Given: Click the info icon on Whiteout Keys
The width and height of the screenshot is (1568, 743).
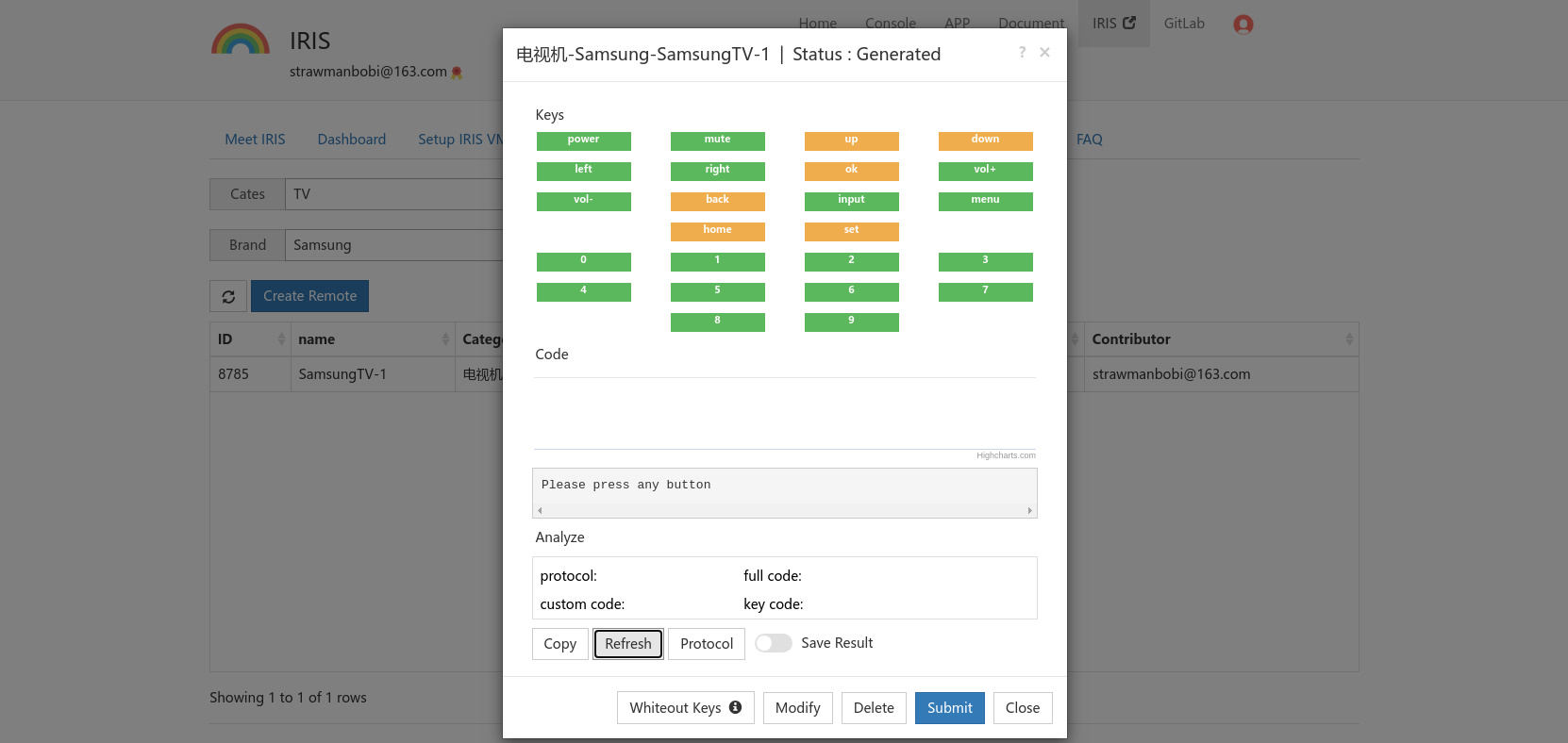Looking at the screenshot, I should click(735, 707).
